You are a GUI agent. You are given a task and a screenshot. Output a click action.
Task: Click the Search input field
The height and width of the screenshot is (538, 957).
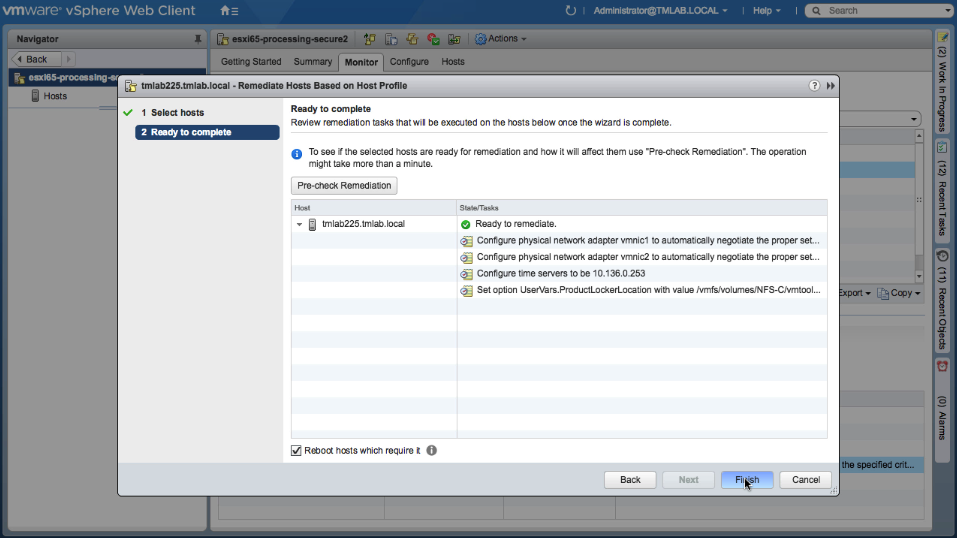[x=885, y=11]
